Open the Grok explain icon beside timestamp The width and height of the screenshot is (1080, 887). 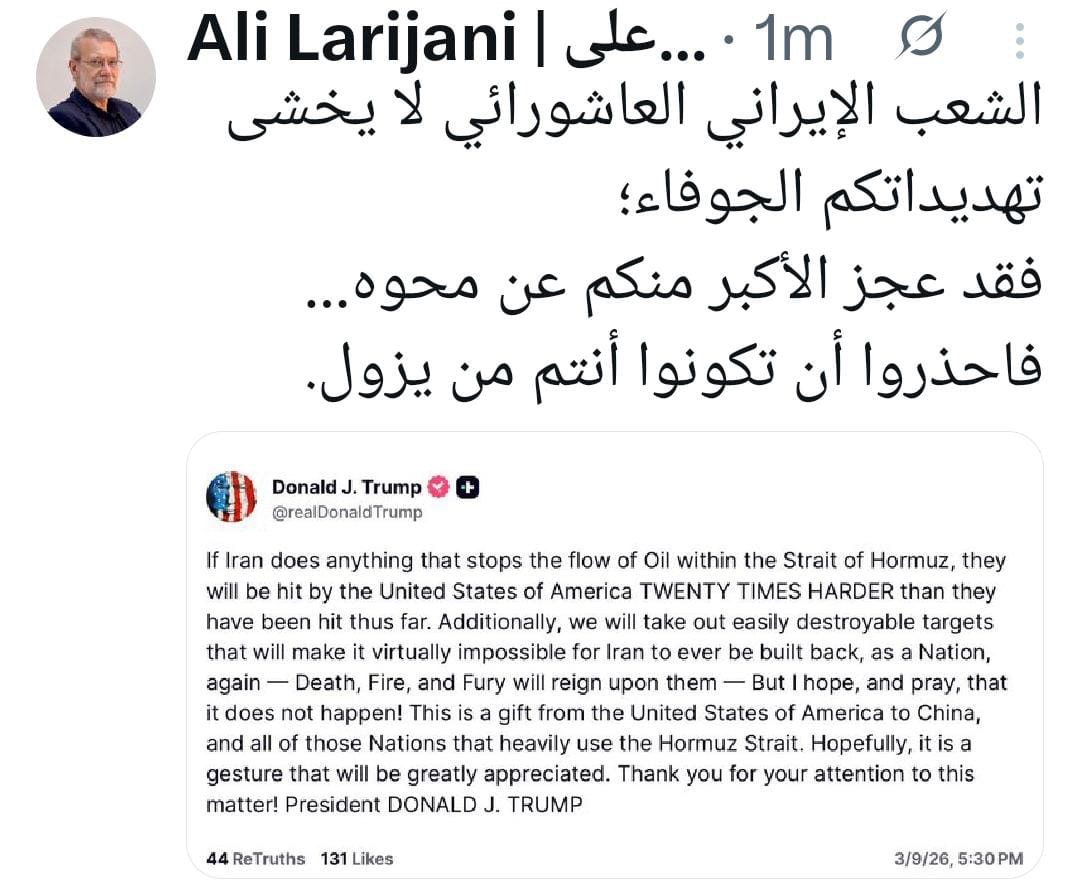click(921, 41)
